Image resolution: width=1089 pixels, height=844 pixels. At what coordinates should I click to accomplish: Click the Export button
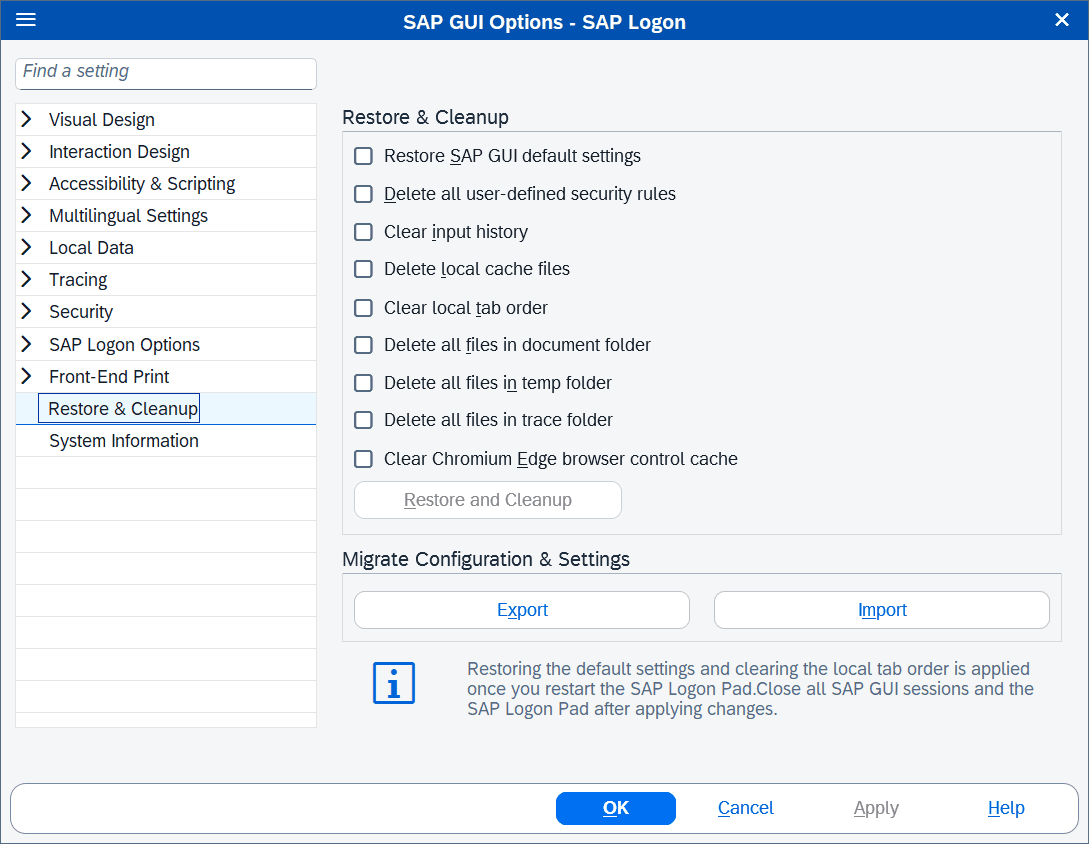[522, 610]
